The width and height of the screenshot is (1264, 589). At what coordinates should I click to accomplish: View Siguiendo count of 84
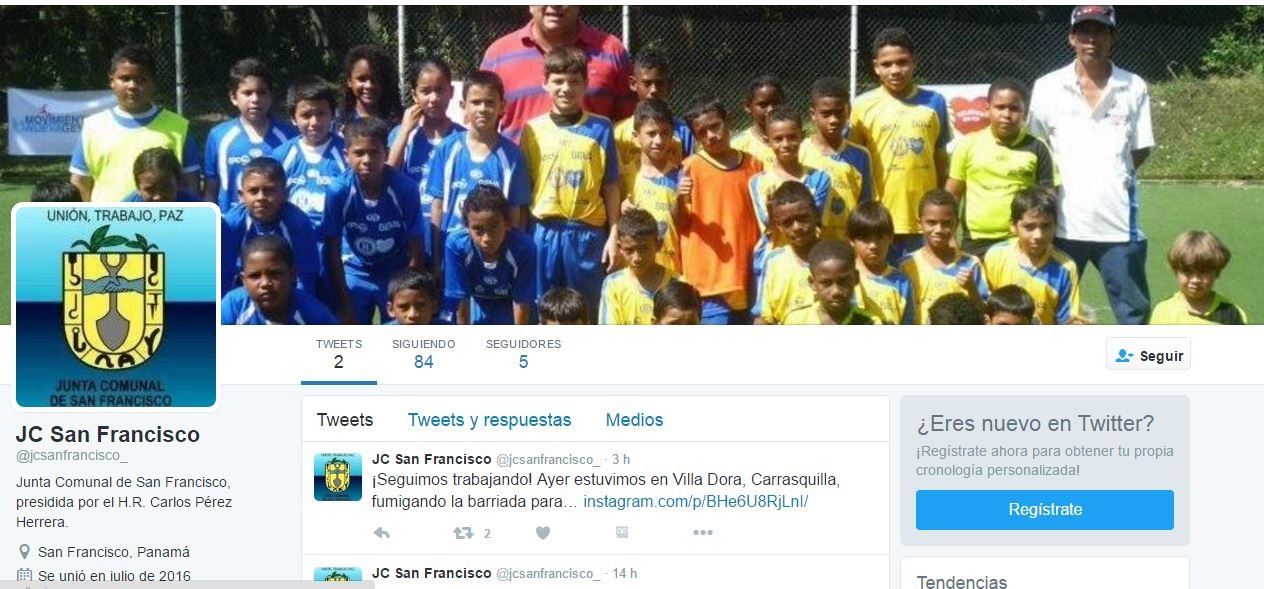(424, 354)
